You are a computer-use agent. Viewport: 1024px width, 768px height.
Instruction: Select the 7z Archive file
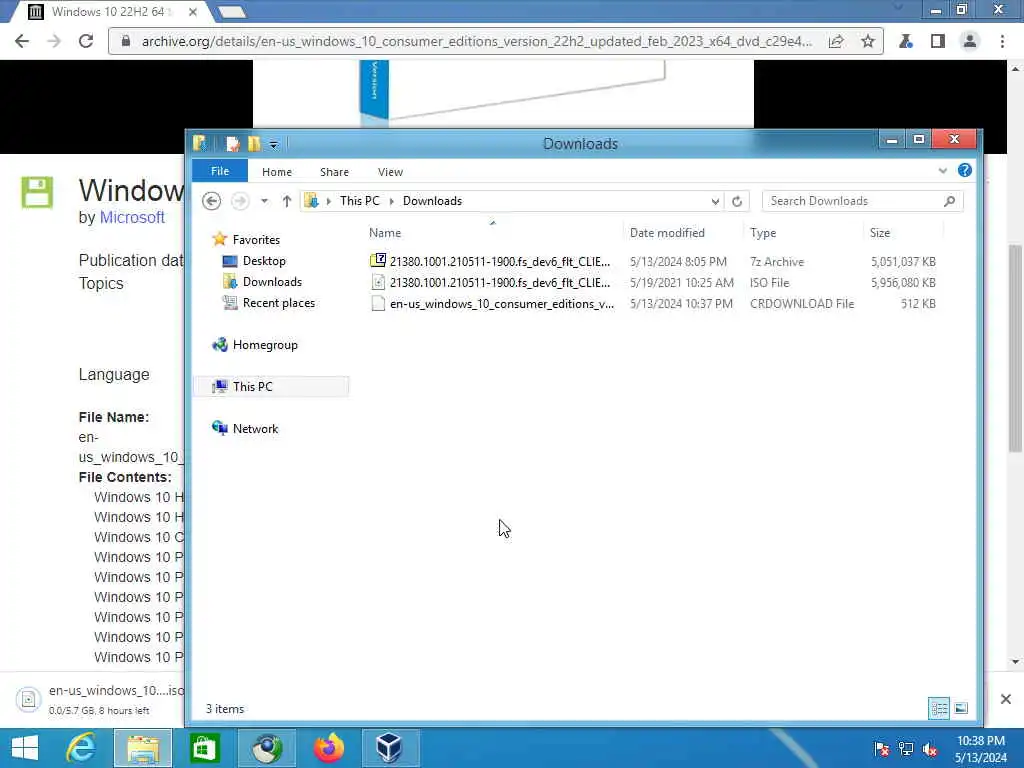(x=653, y=262)
